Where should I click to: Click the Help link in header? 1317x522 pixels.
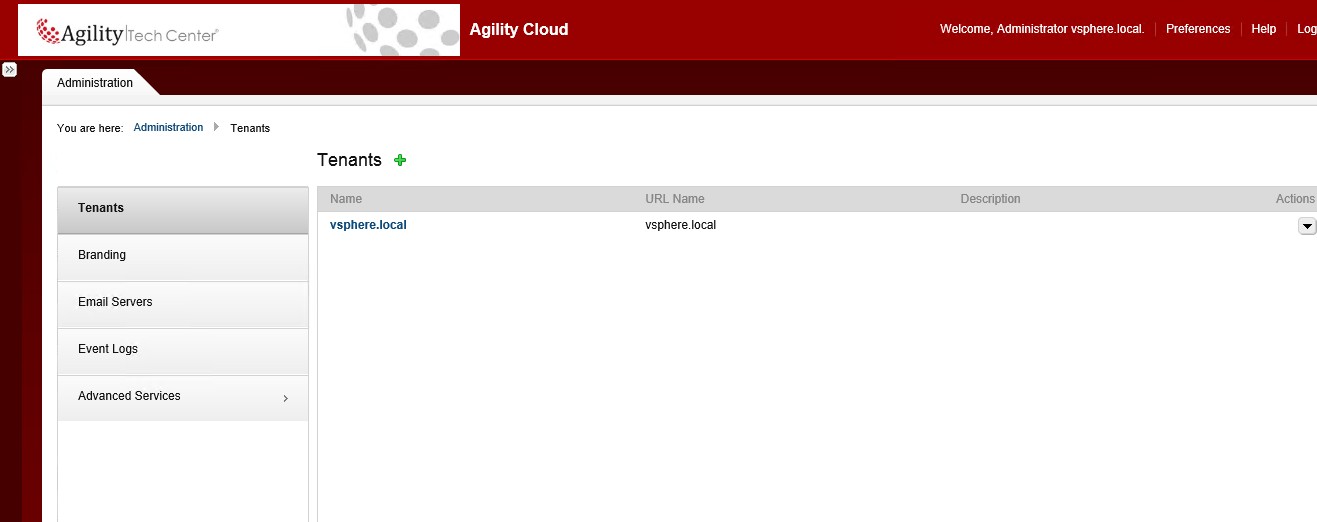(x=1263, y=29)
